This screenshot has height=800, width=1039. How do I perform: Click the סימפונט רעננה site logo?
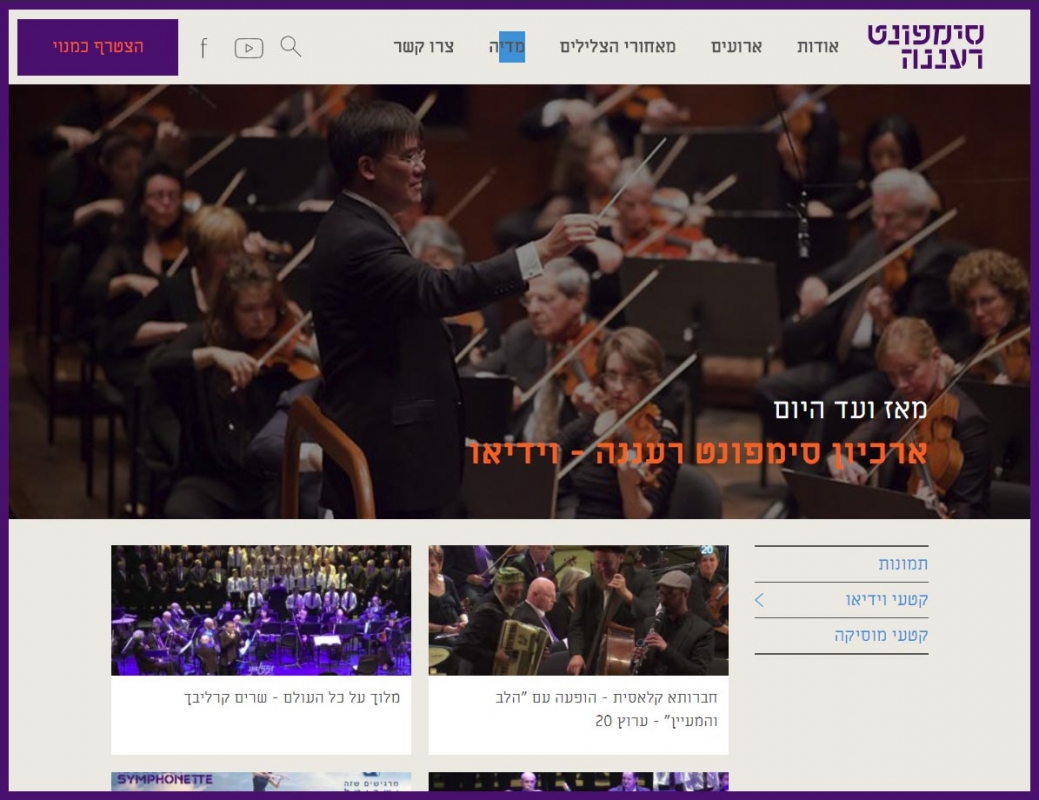pyautogui.click(x=926, y=46)
